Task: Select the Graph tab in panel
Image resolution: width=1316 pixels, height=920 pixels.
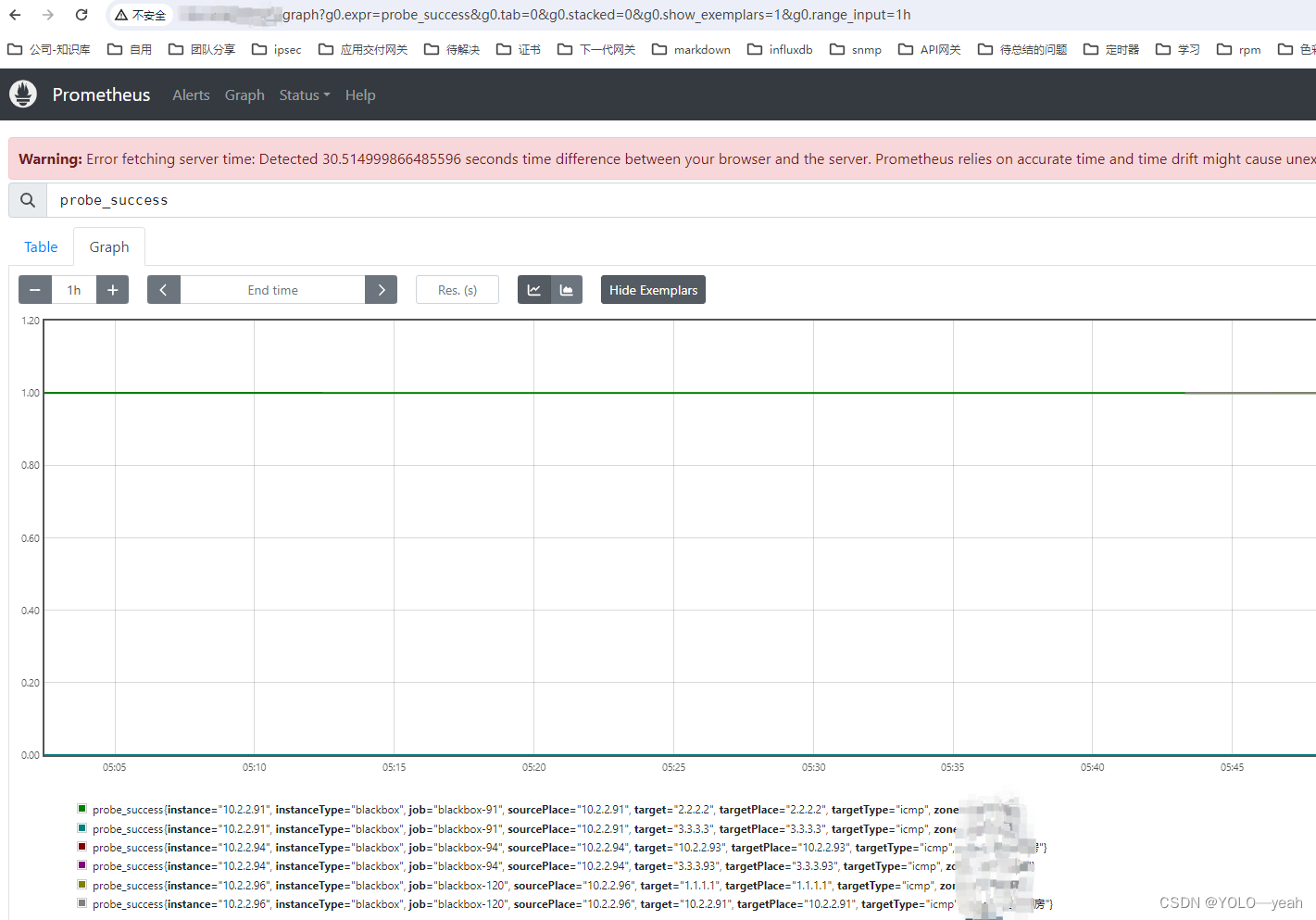Action: tap(109, 246)
